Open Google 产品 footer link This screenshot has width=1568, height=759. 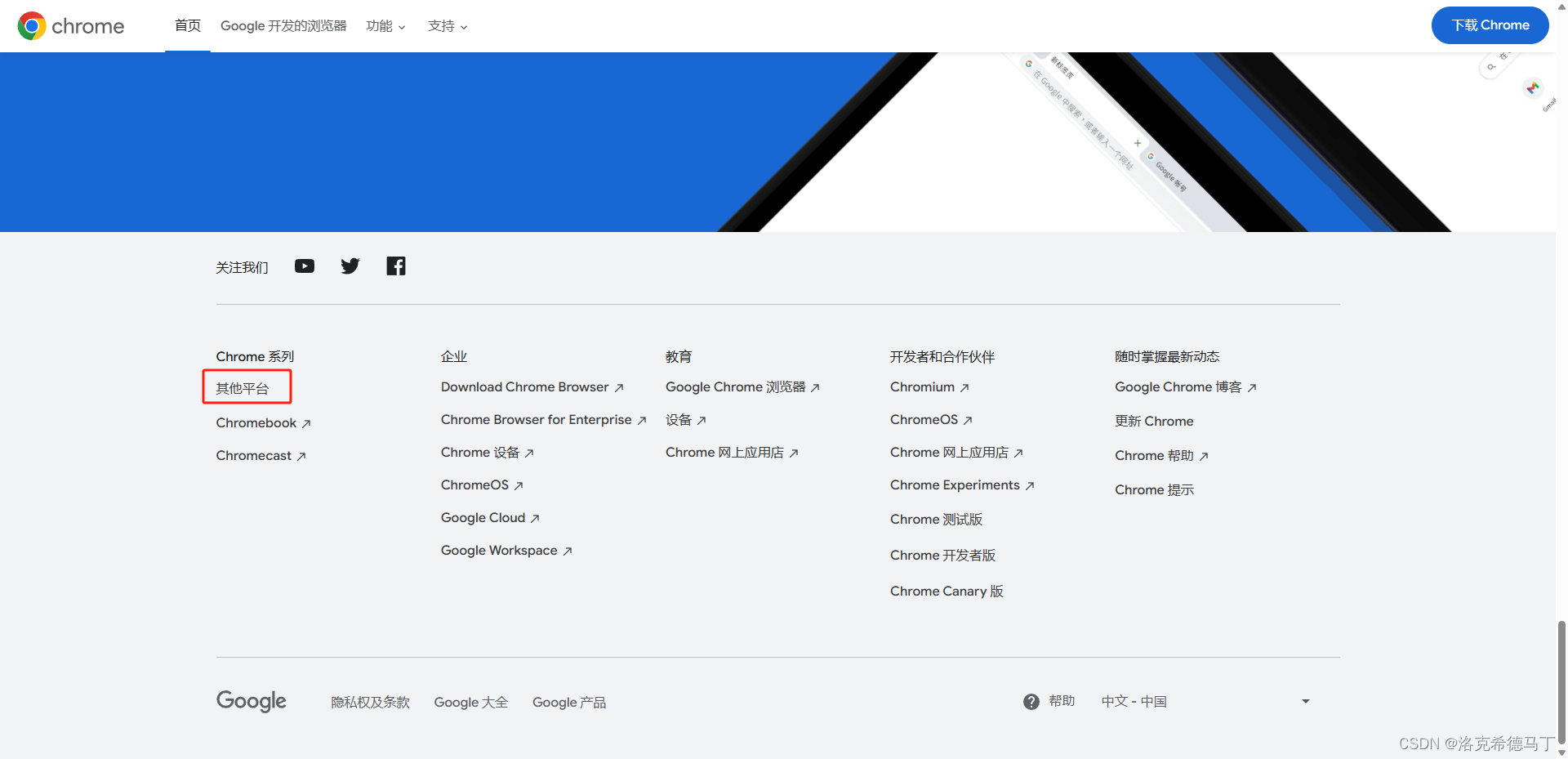click(569, 703)
